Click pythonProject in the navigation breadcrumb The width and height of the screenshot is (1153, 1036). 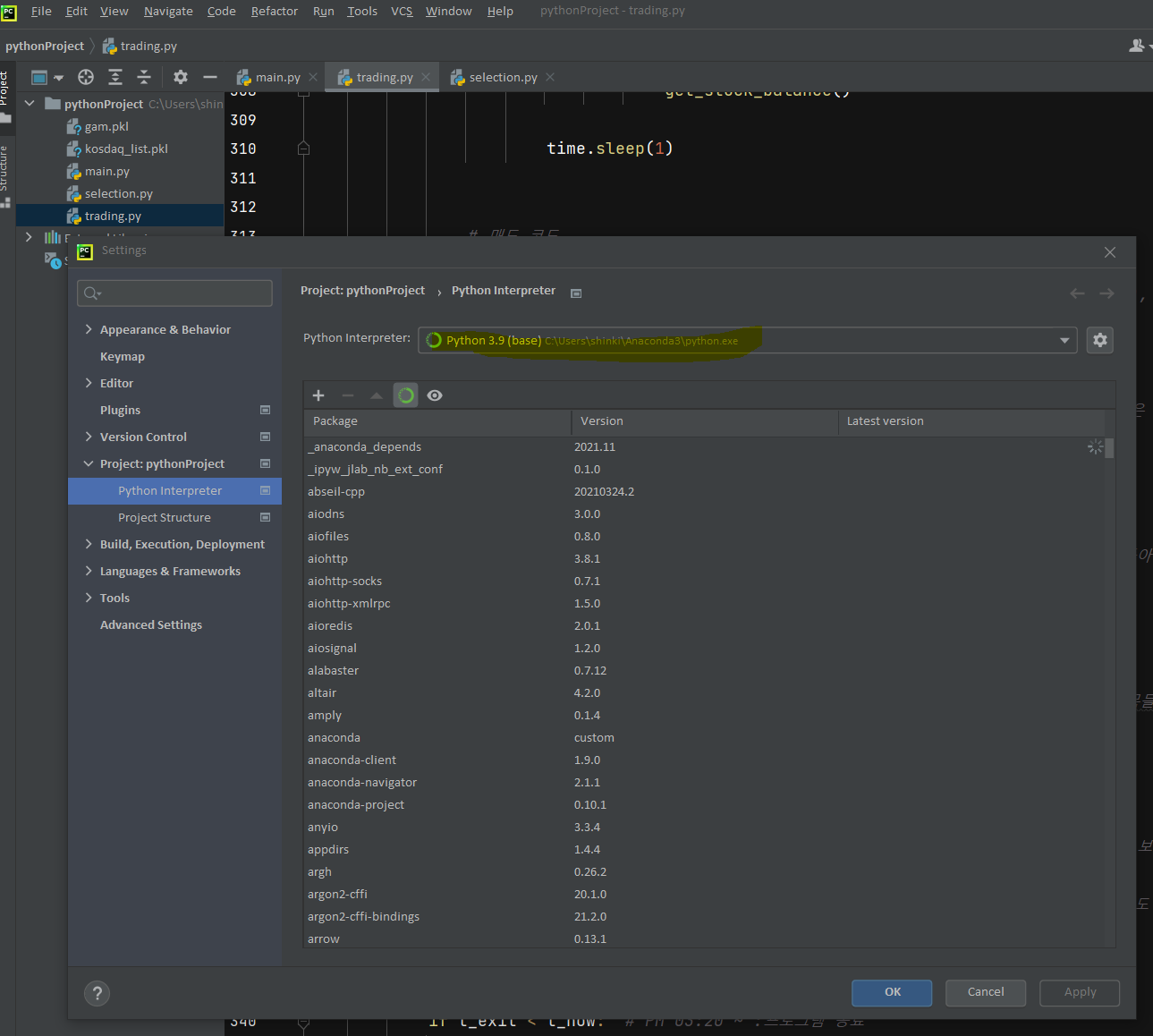tap(45, 46)
